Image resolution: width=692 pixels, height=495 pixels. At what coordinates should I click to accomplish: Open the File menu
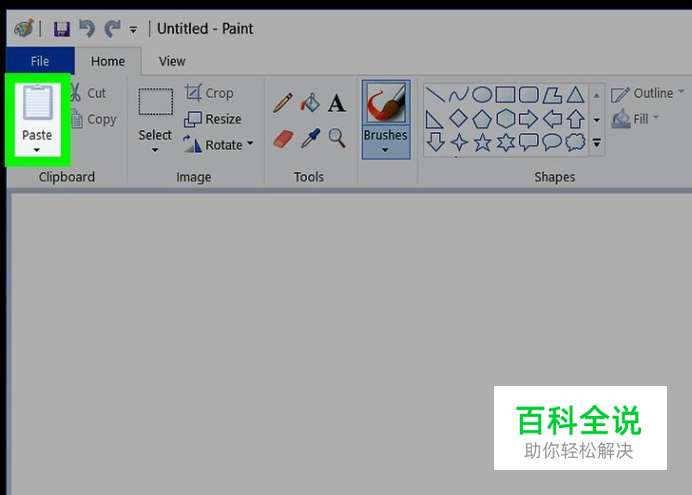40,61
